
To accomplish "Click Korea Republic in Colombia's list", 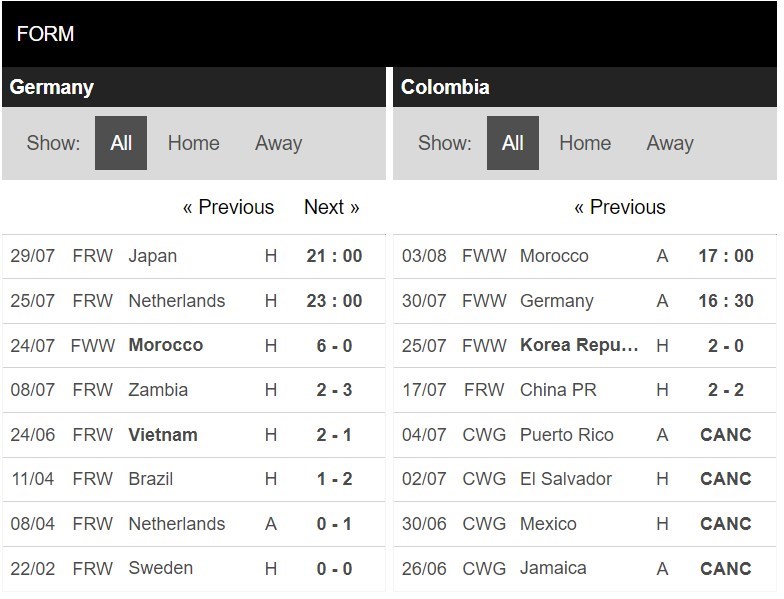I will 579,346.
